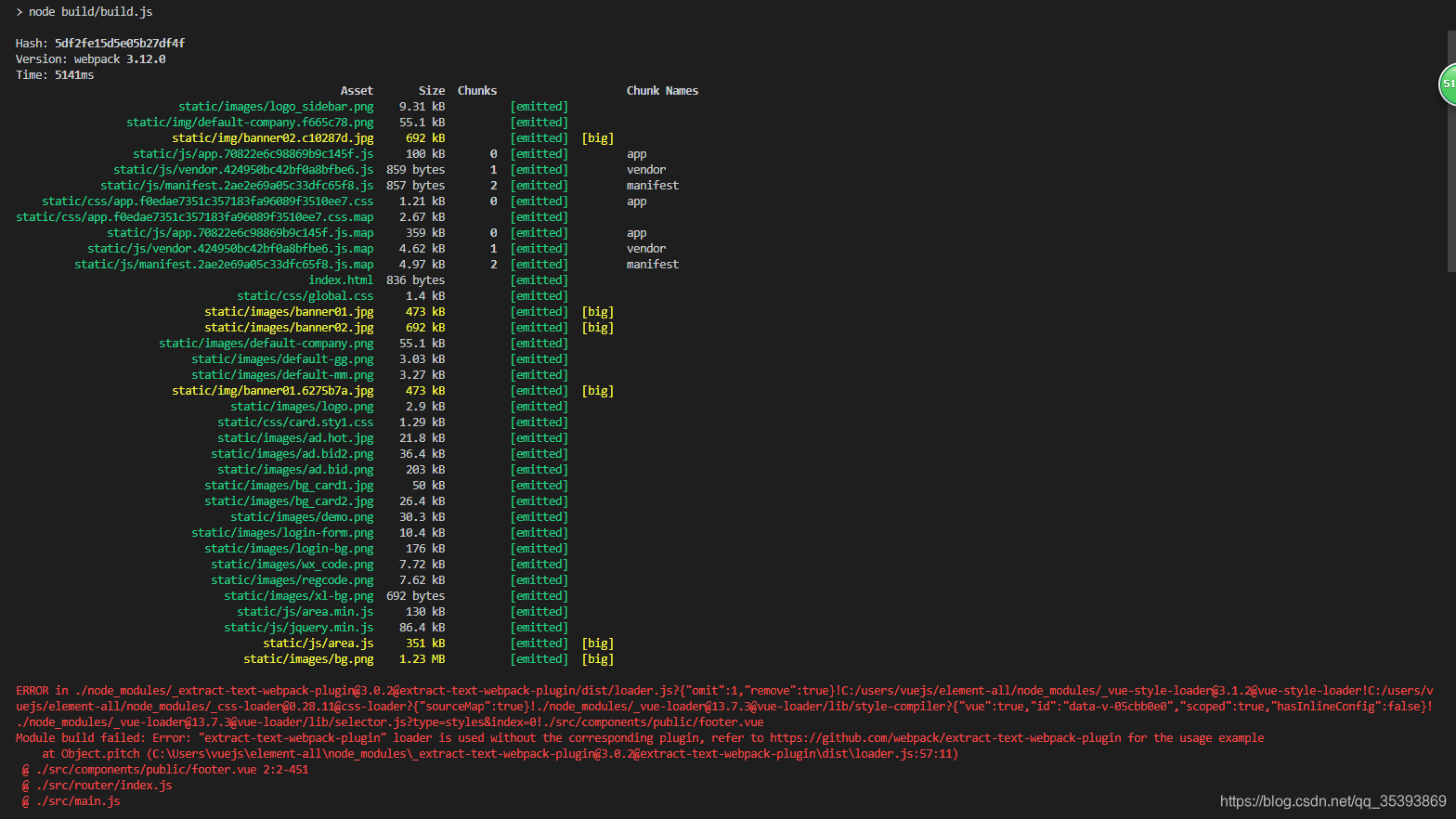This screenshot has height=819, width=1456.
Task: Click static/images/demo.png asset name
Action: 302,517
